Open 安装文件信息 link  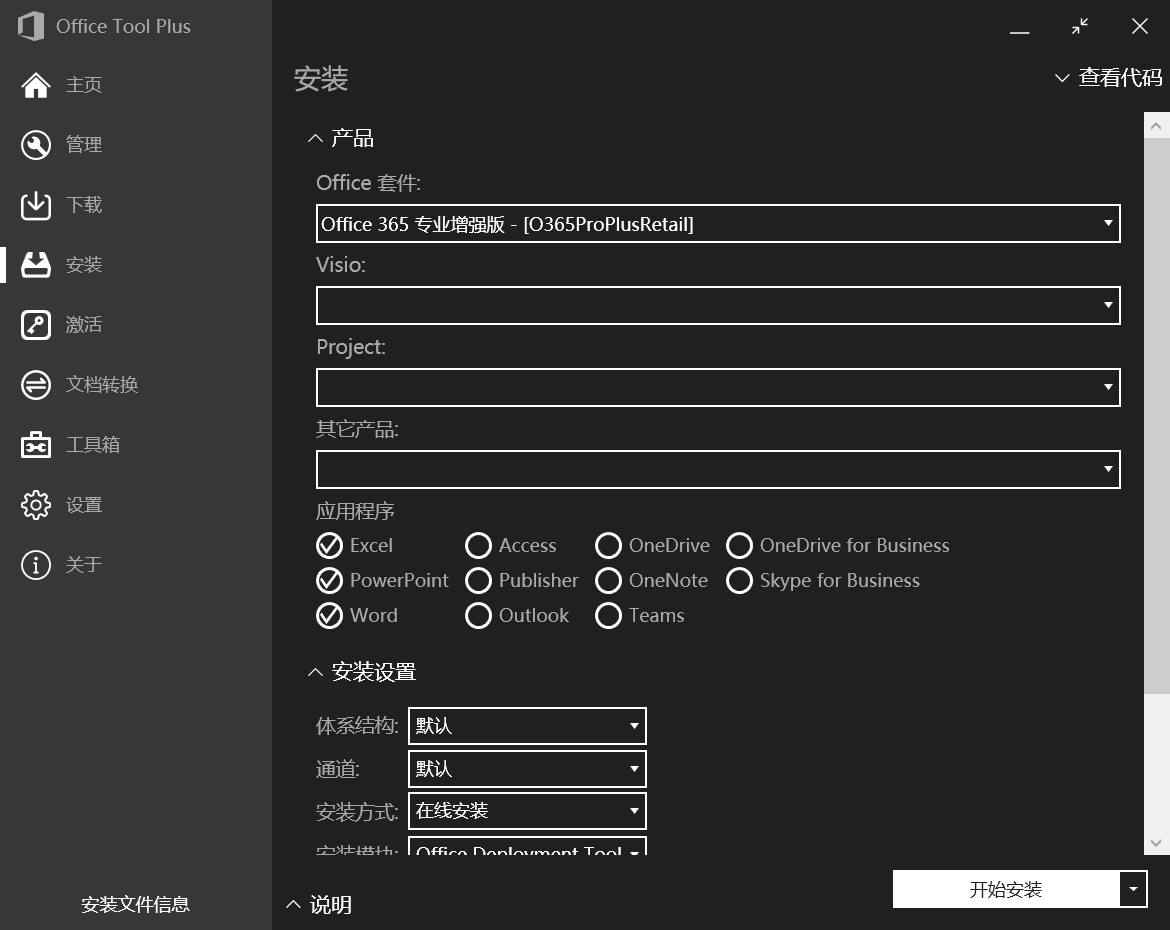(x=135, y=905)
